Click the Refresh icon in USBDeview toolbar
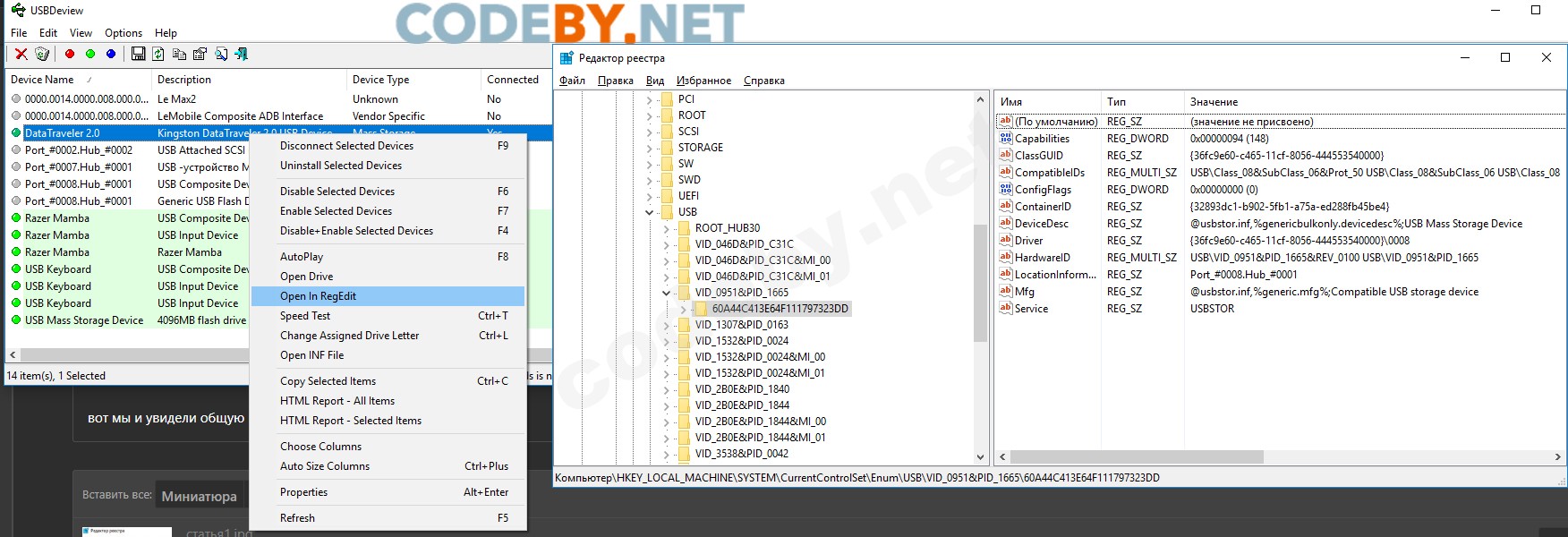This screenshot has height=537, width=1568. 158,55
